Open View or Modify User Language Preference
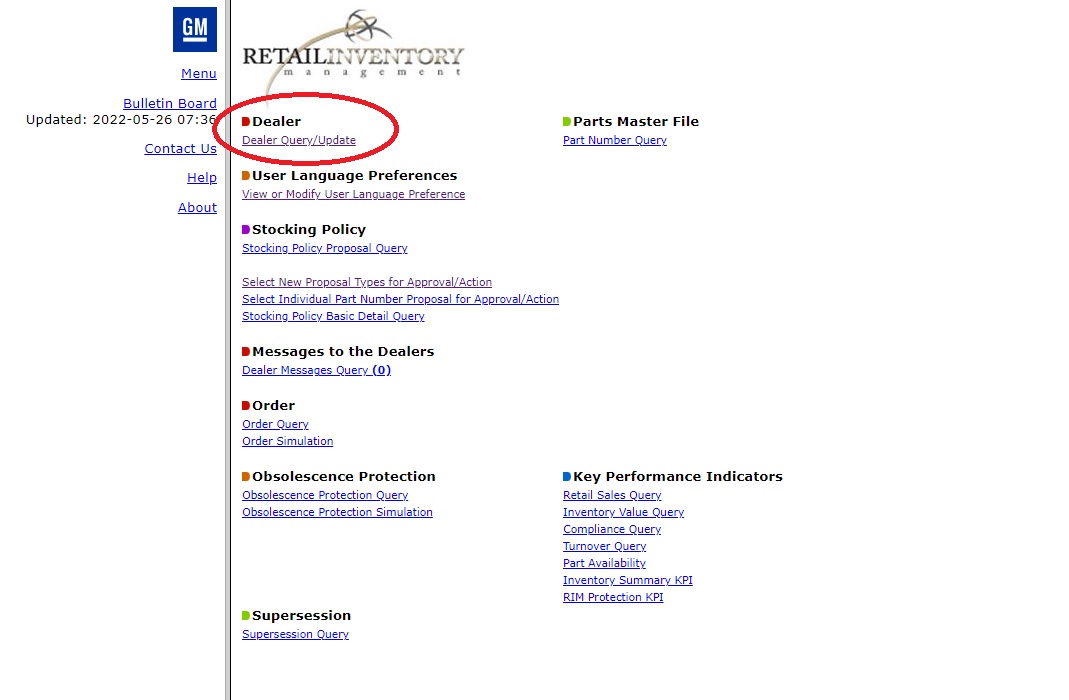1069x700 pixels. click(354, 194)
